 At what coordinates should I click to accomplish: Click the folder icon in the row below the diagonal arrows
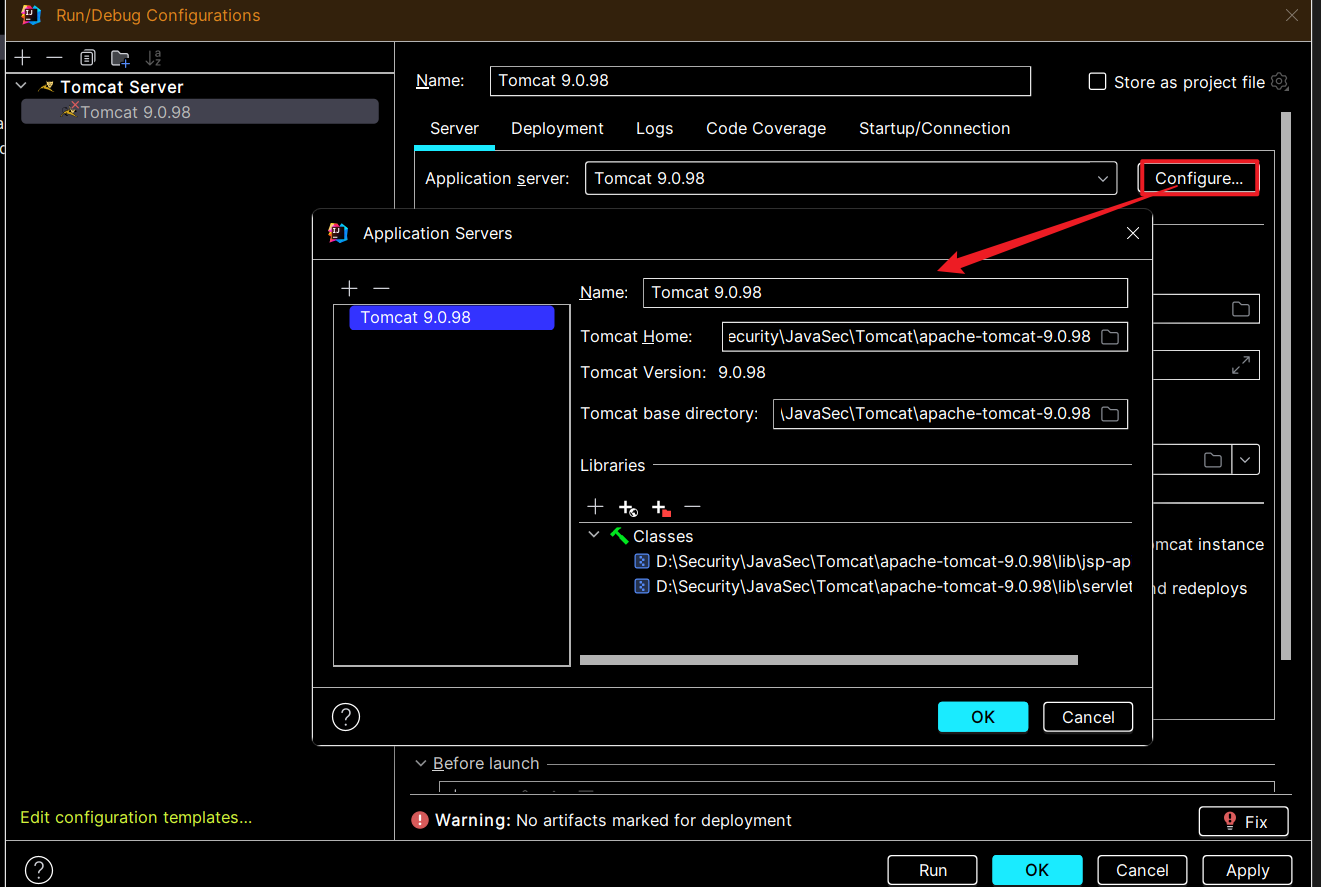(x=1213, y=460)
